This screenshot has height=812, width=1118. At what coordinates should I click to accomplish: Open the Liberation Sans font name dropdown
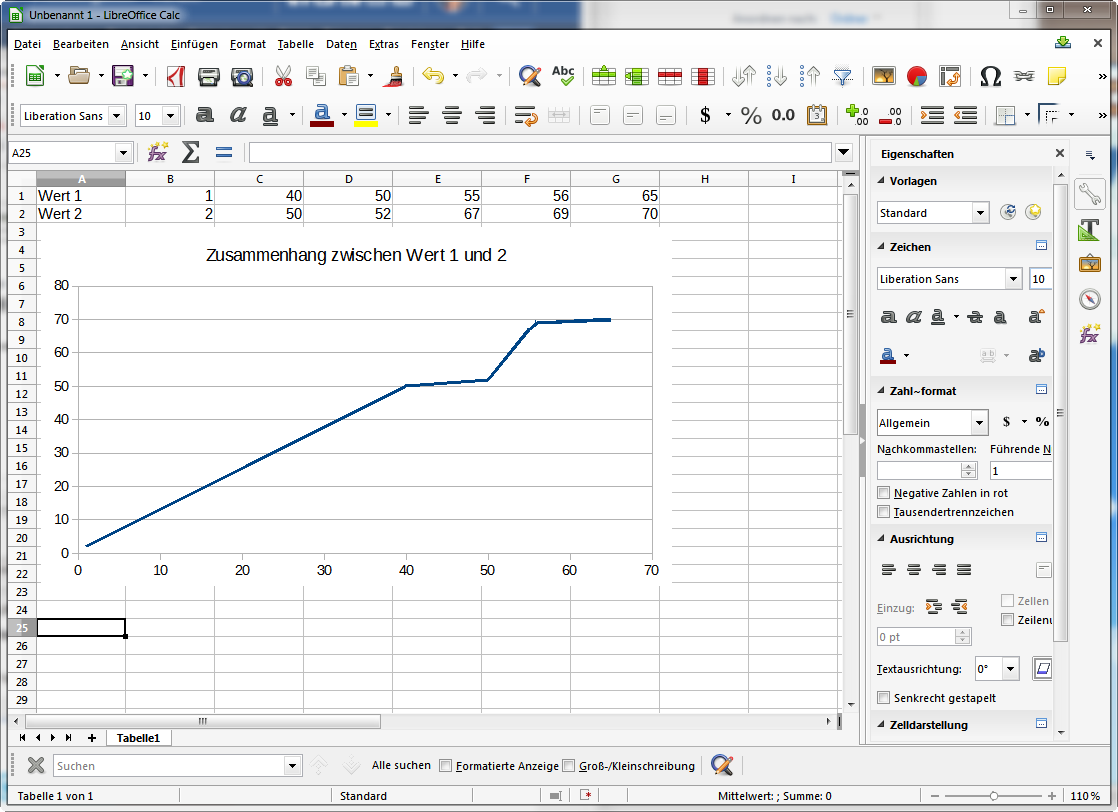click(118, 115)
